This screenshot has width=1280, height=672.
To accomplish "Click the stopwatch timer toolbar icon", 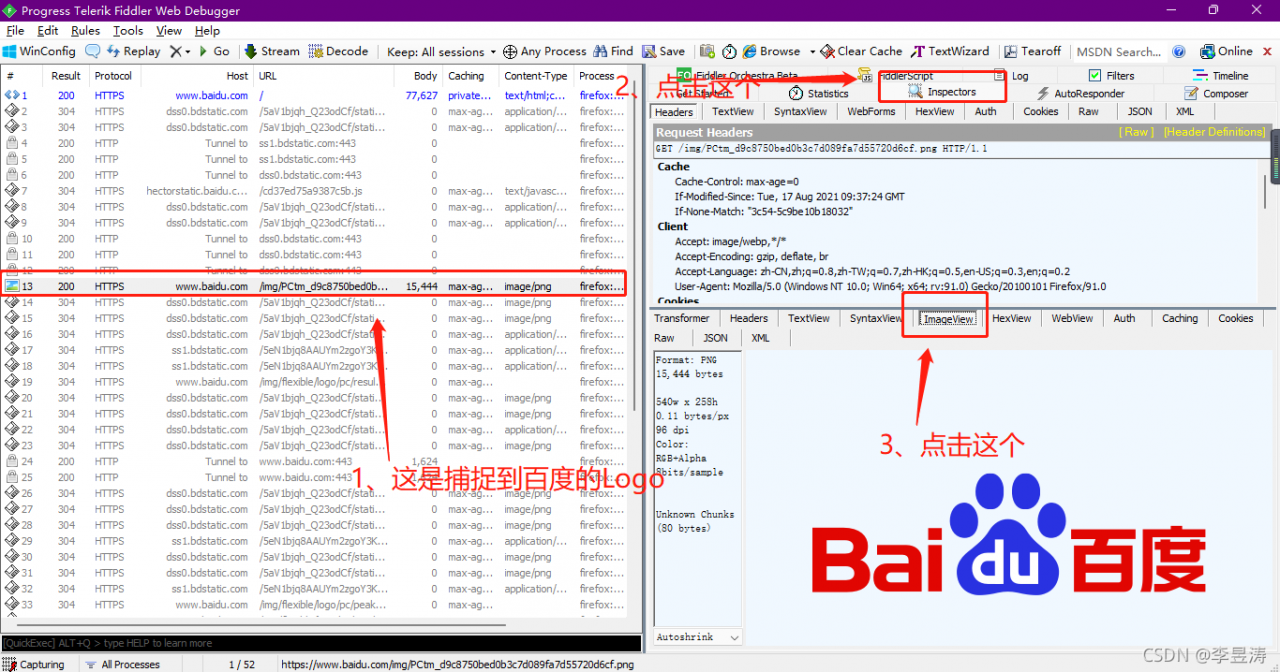I will pyautogui.click(x=729, y=51).
